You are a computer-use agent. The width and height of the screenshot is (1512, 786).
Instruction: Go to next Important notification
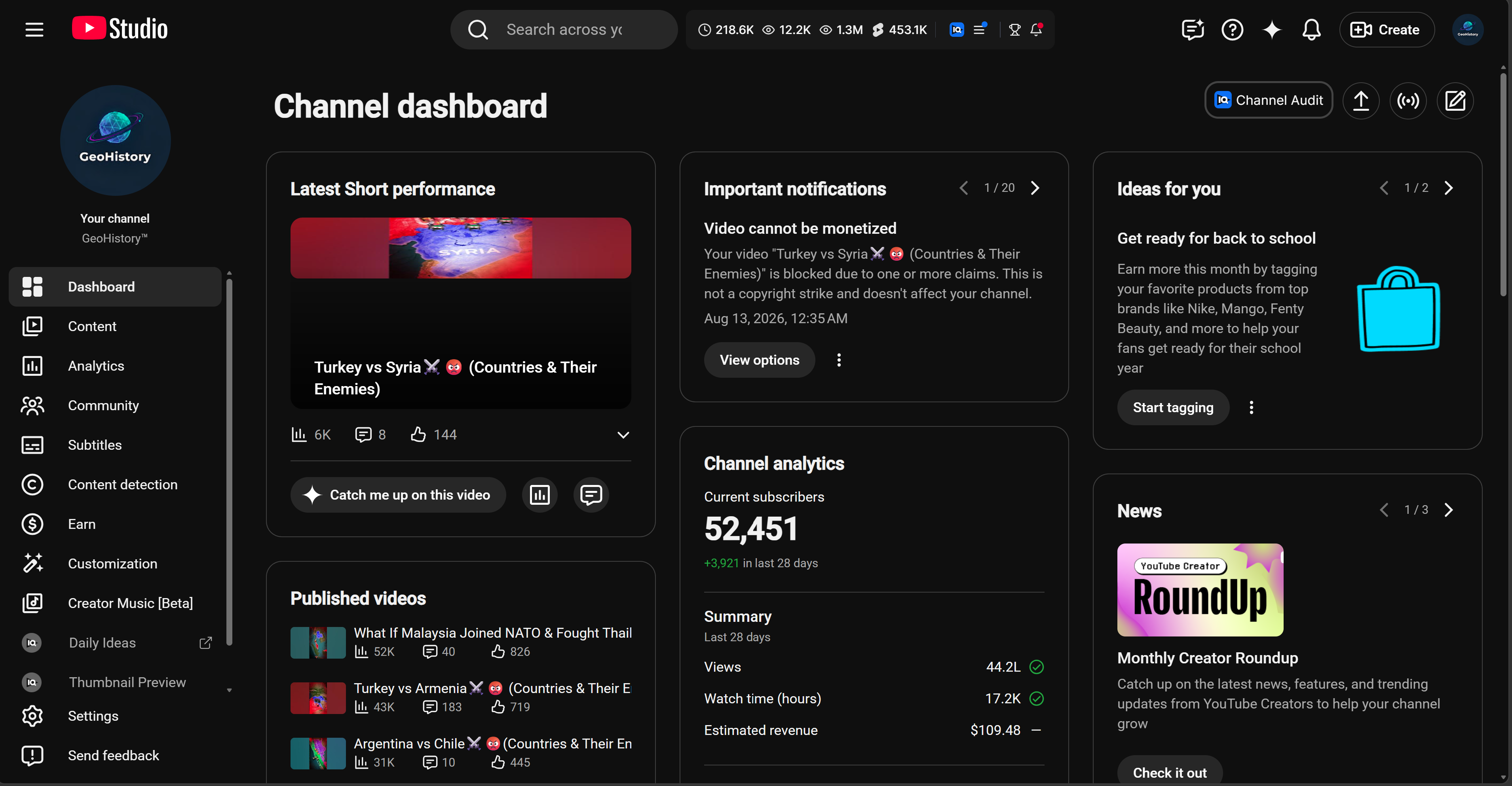coord(1035,188)
